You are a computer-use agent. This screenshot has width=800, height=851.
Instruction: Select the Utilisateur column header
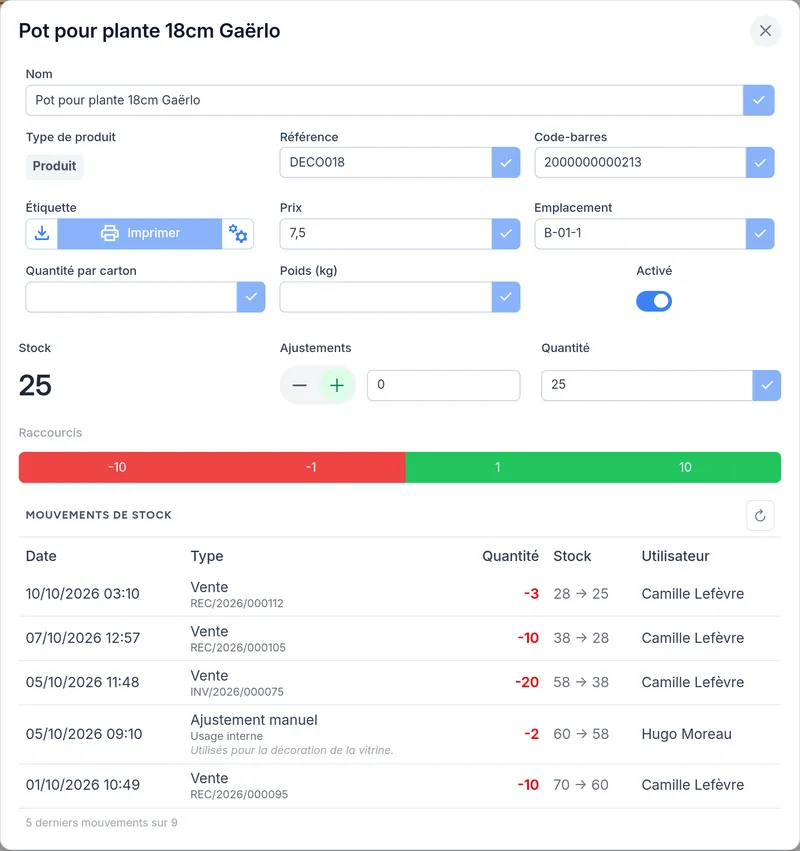[675, 556]
